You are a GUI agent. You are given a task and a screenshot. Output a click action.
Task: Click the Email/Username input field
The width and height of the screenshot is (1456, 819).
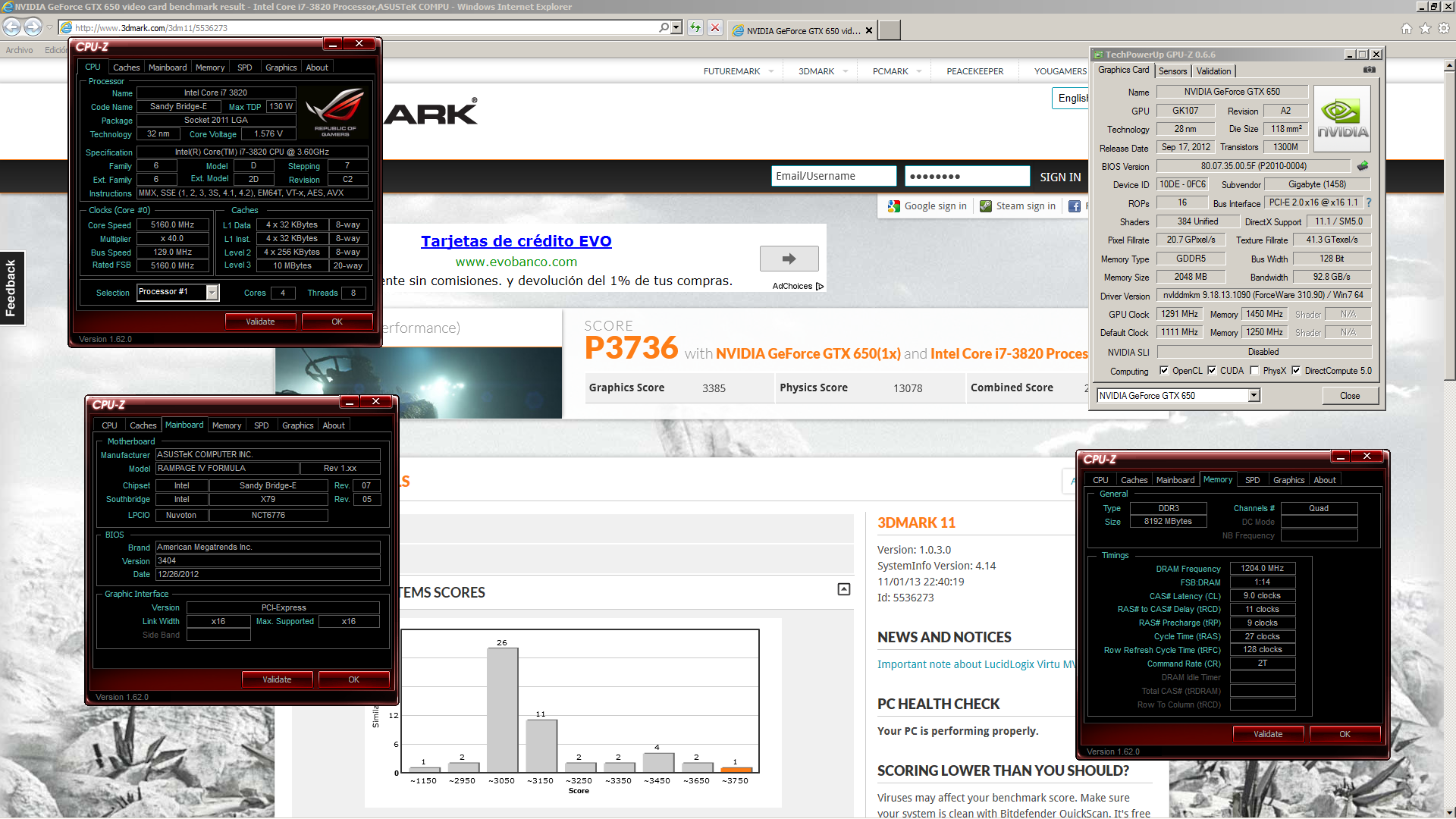[833, 176]
